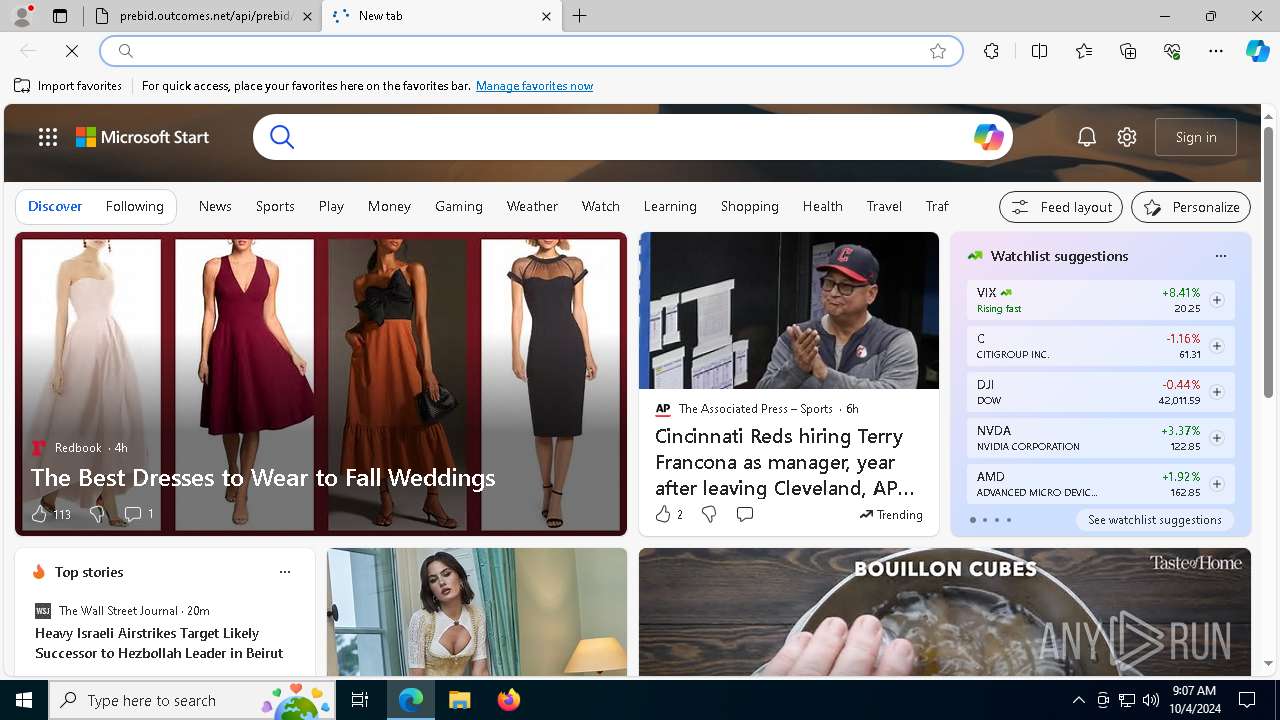Open the Collections toolbar icon
The width and height of the screenshot is (1280, 720).
pos(1128,51)
